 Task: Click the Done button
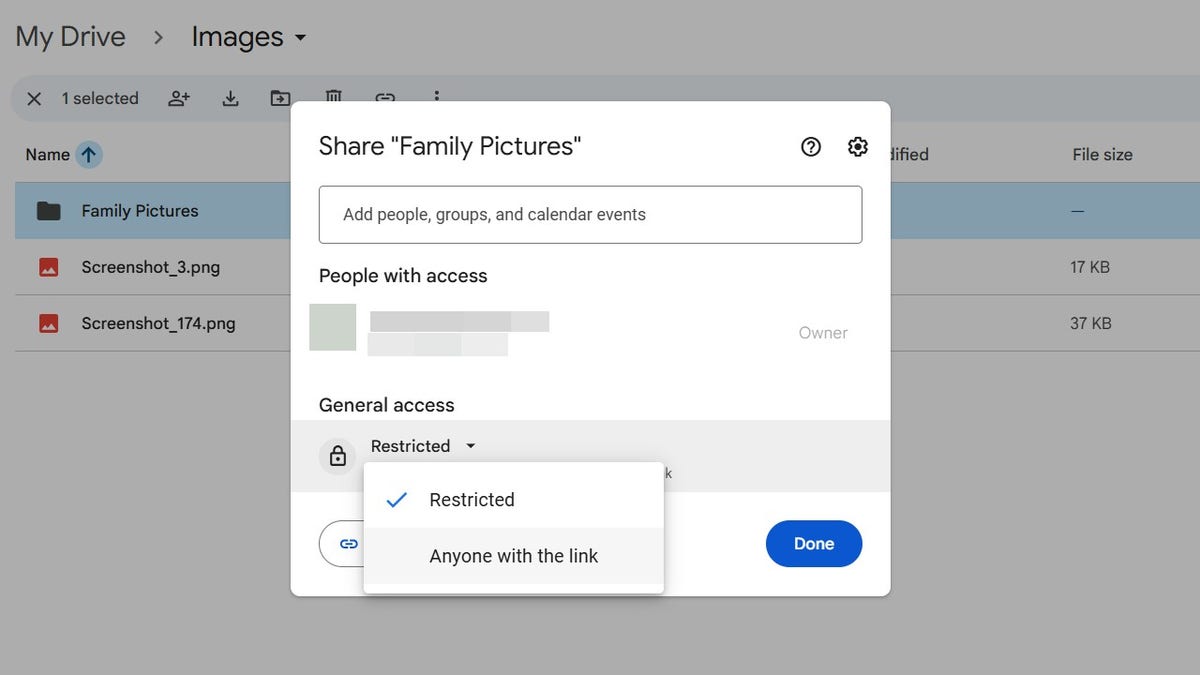pos(813,543)
